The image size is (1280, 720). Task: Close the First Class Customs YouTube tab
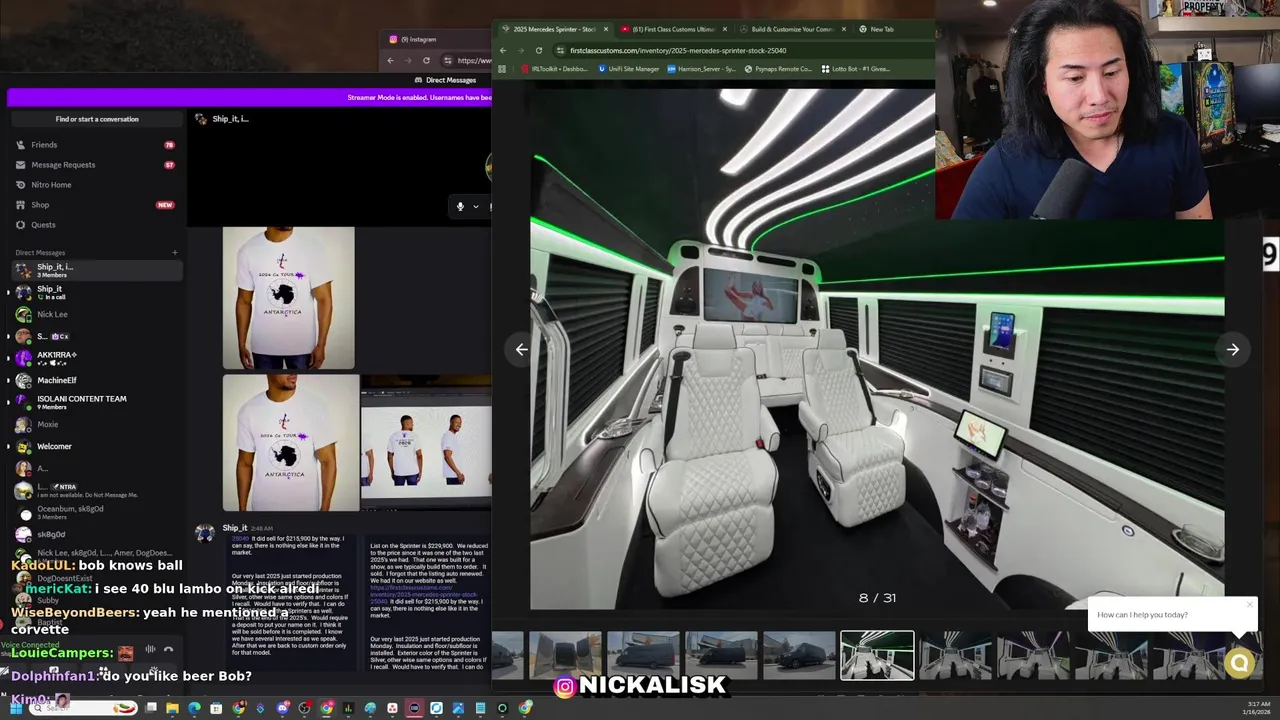pyautogui.click(x=725, y=29)
